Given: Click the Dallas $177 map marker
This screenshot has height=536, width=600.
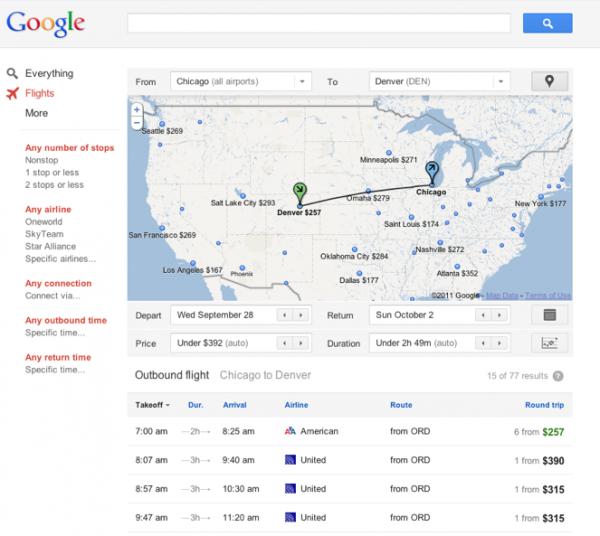Looking at the screenshot, I should point(359,273).
